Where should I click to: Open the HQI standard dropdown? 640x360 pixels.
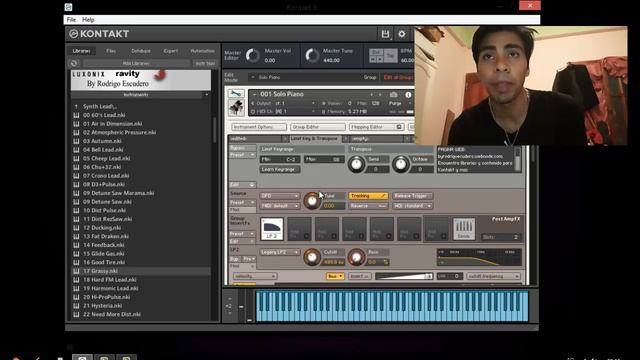coord(412,206)
